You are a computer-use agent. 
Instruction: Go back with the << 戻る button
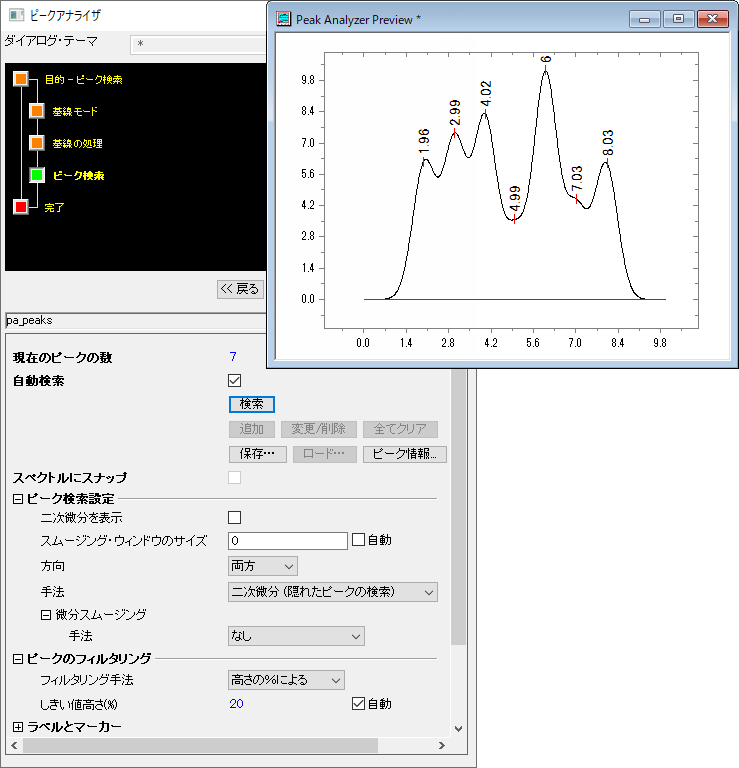[x=240, y=289]
